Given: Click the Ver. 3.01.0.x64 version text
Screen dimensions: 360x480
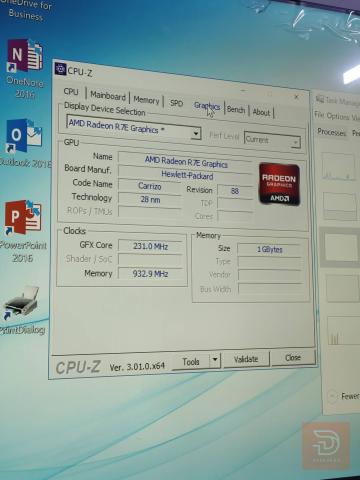Looking at the screenshot, I should (x=137, y=367).
